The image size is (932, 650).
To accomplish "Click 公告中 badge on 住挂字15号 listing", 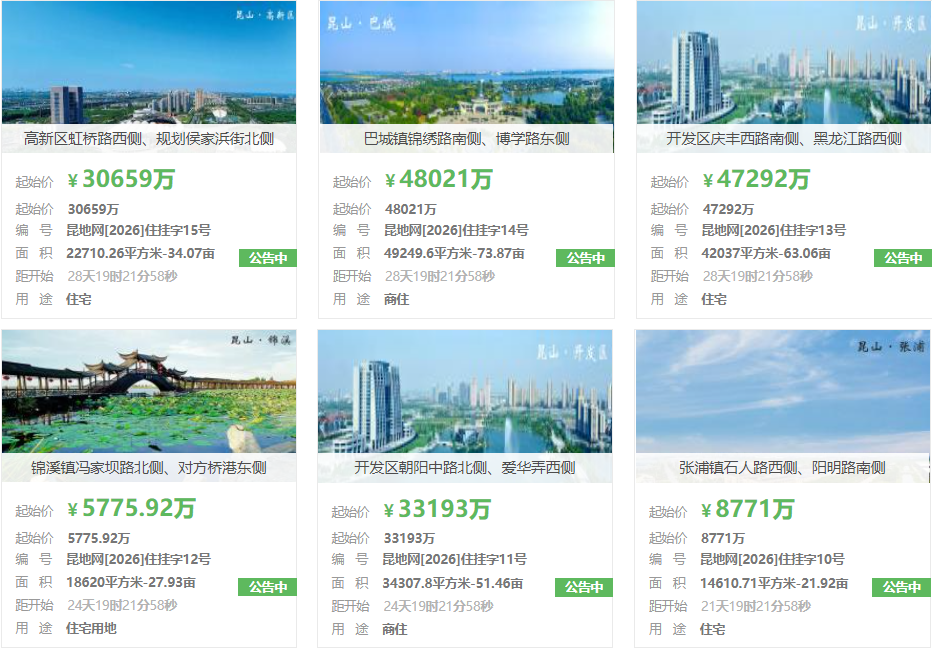I will coord(268,258).
